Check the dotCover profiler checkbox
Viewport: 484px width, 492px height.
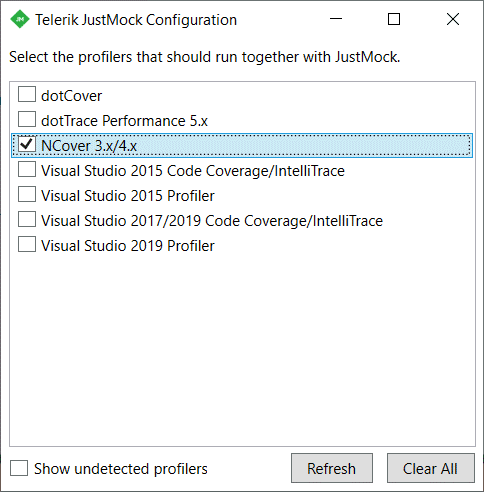27,94
